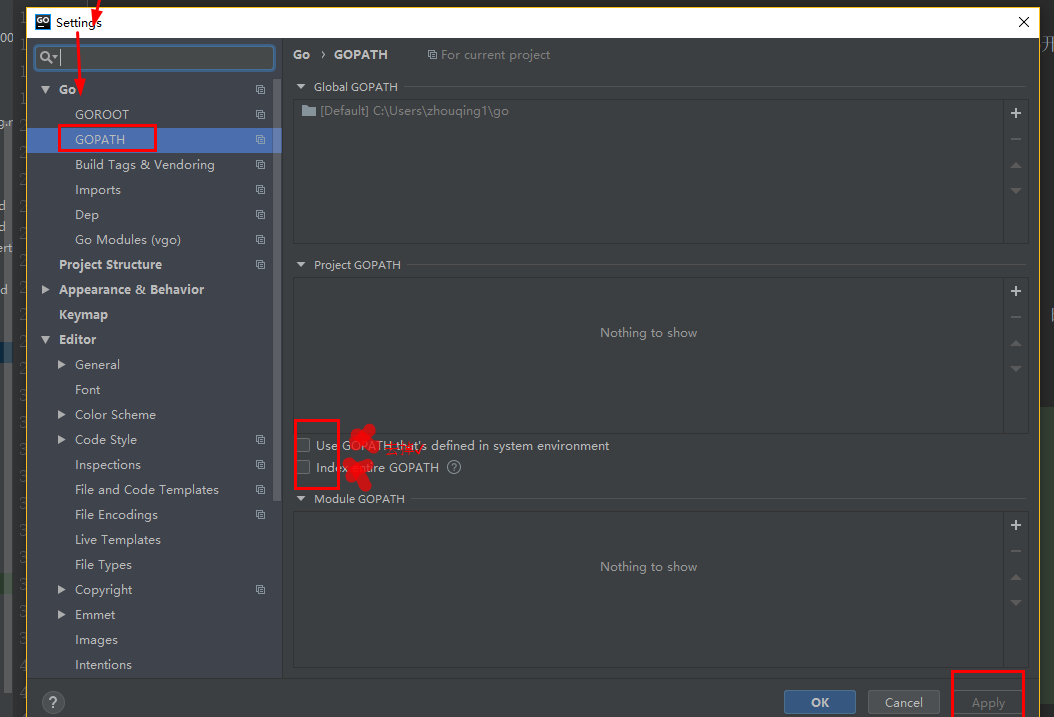Screen dimensions: 1054x717
Task: Expand the Color Scheme node
Action: 62,415
